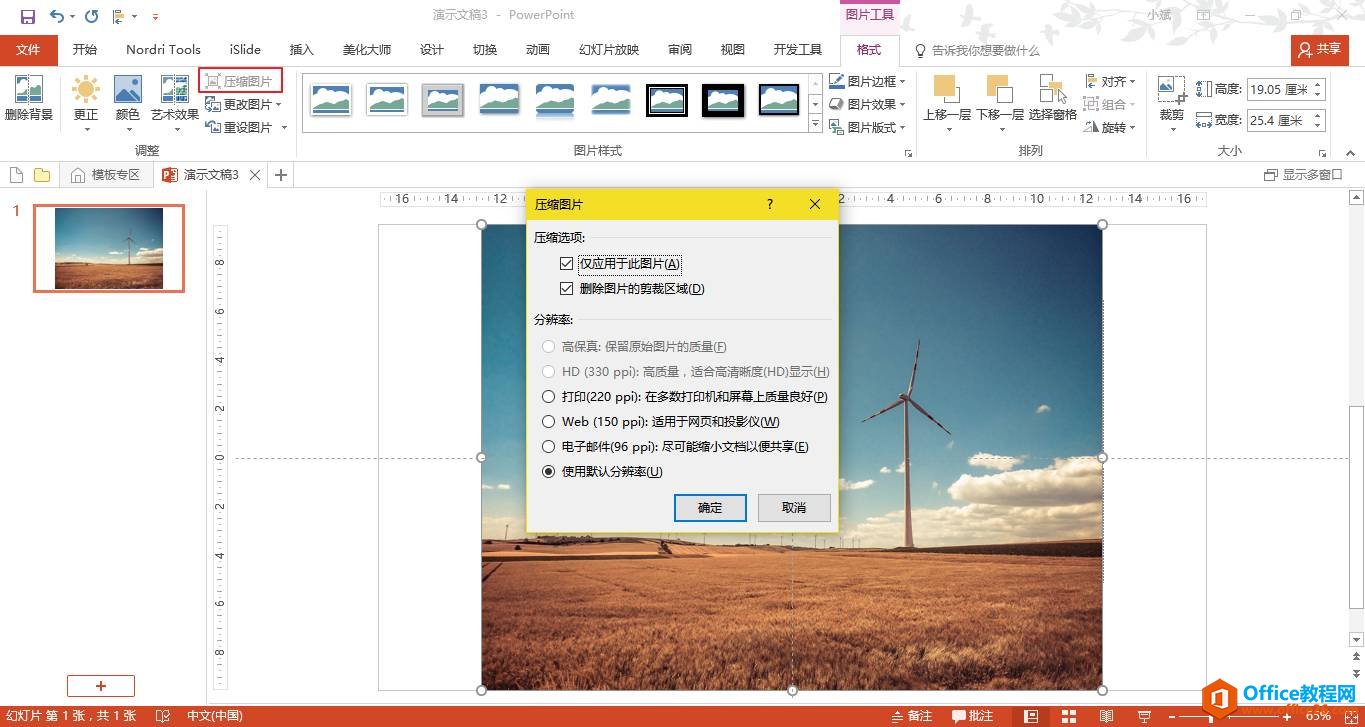This screenshot has height=727, width=1365.
Task: Click the 取消 button to dismiss compression
Action: (793, 507)
